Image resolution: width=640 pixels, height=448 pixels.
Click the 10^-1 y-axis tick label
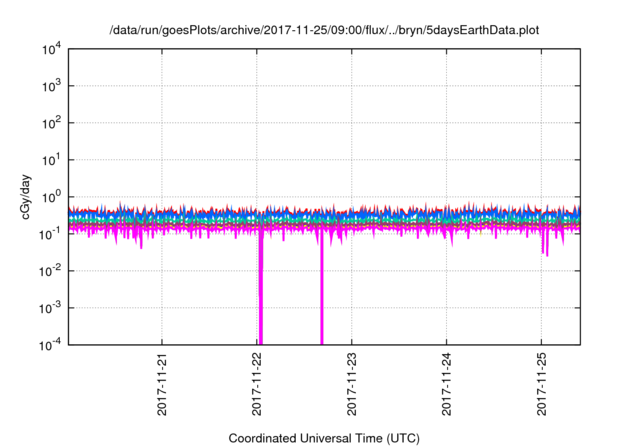pyautogui.click(x=51, y=234)
